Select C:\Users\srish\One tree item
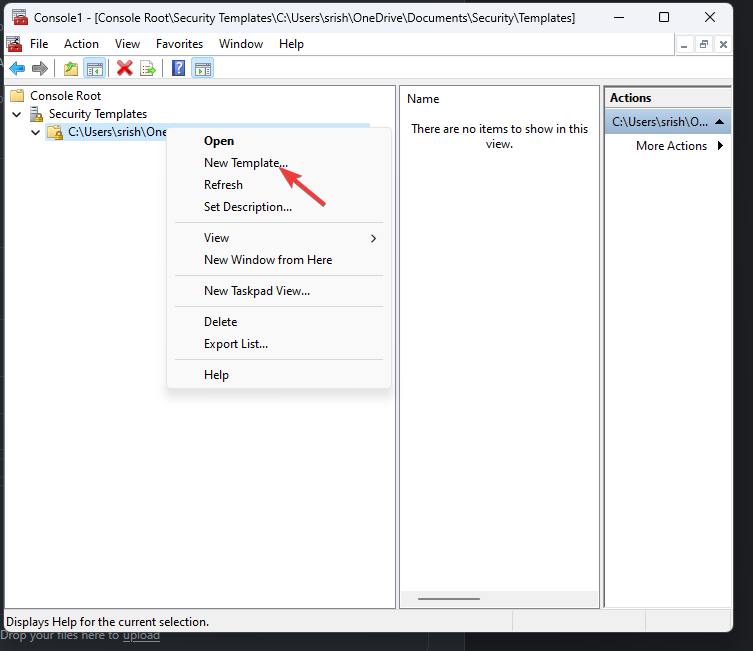The height and width of the screenshot is (651, 753). [117, 132]
